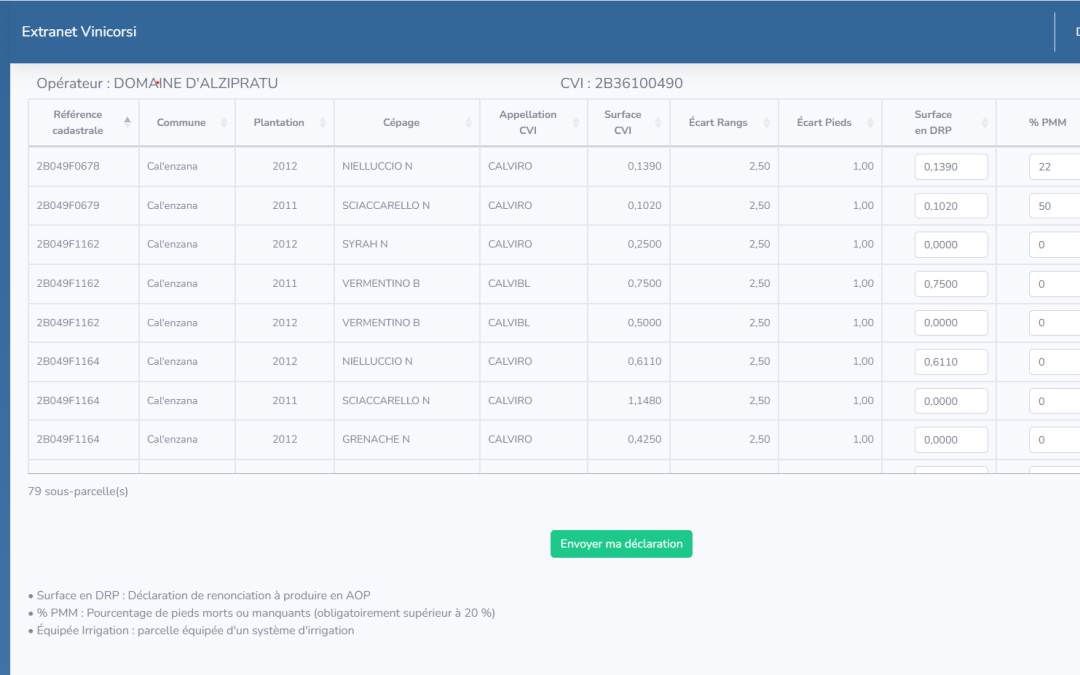This screenshot has height=675, width=1080.
Task: Sort by Appellation CVI sort arrows
Action: (x=576, y=123)
